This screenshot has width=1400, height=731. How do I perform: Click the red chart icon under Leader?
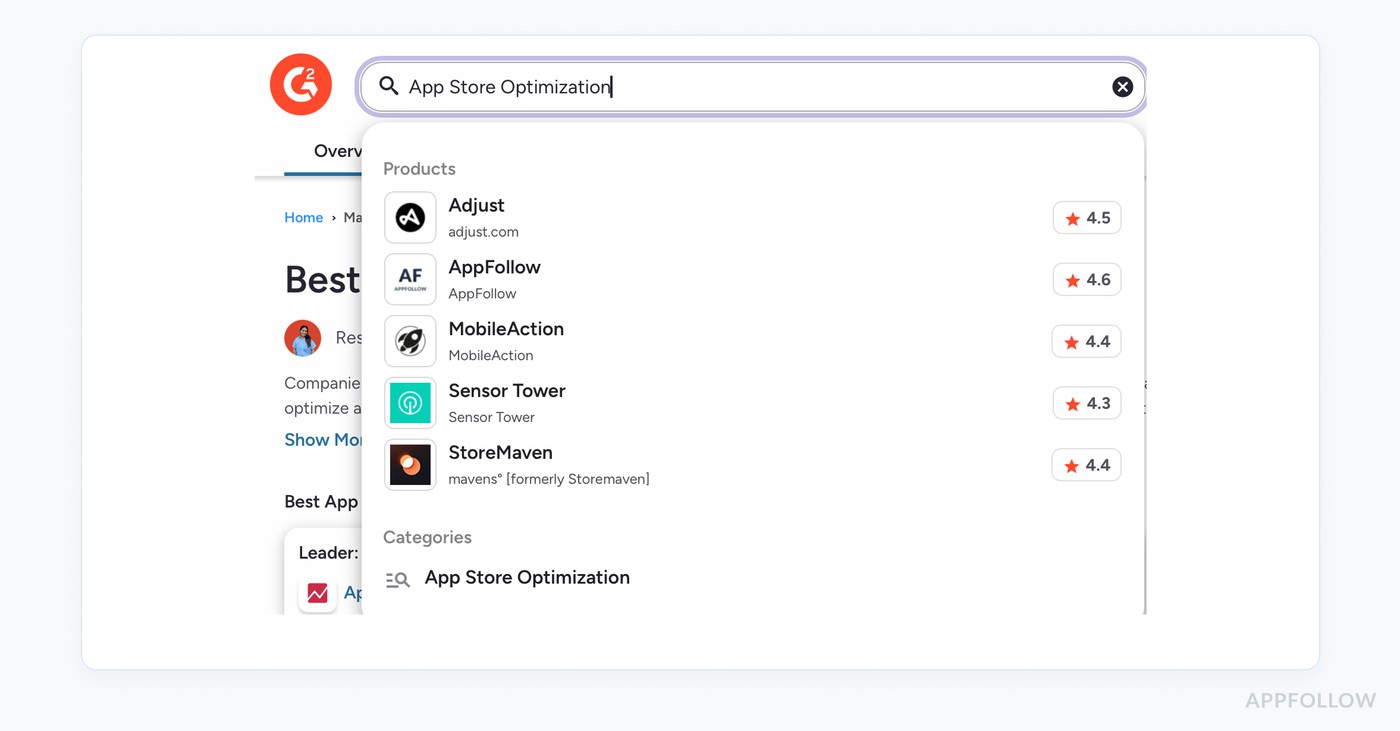[x=318, y=593]
